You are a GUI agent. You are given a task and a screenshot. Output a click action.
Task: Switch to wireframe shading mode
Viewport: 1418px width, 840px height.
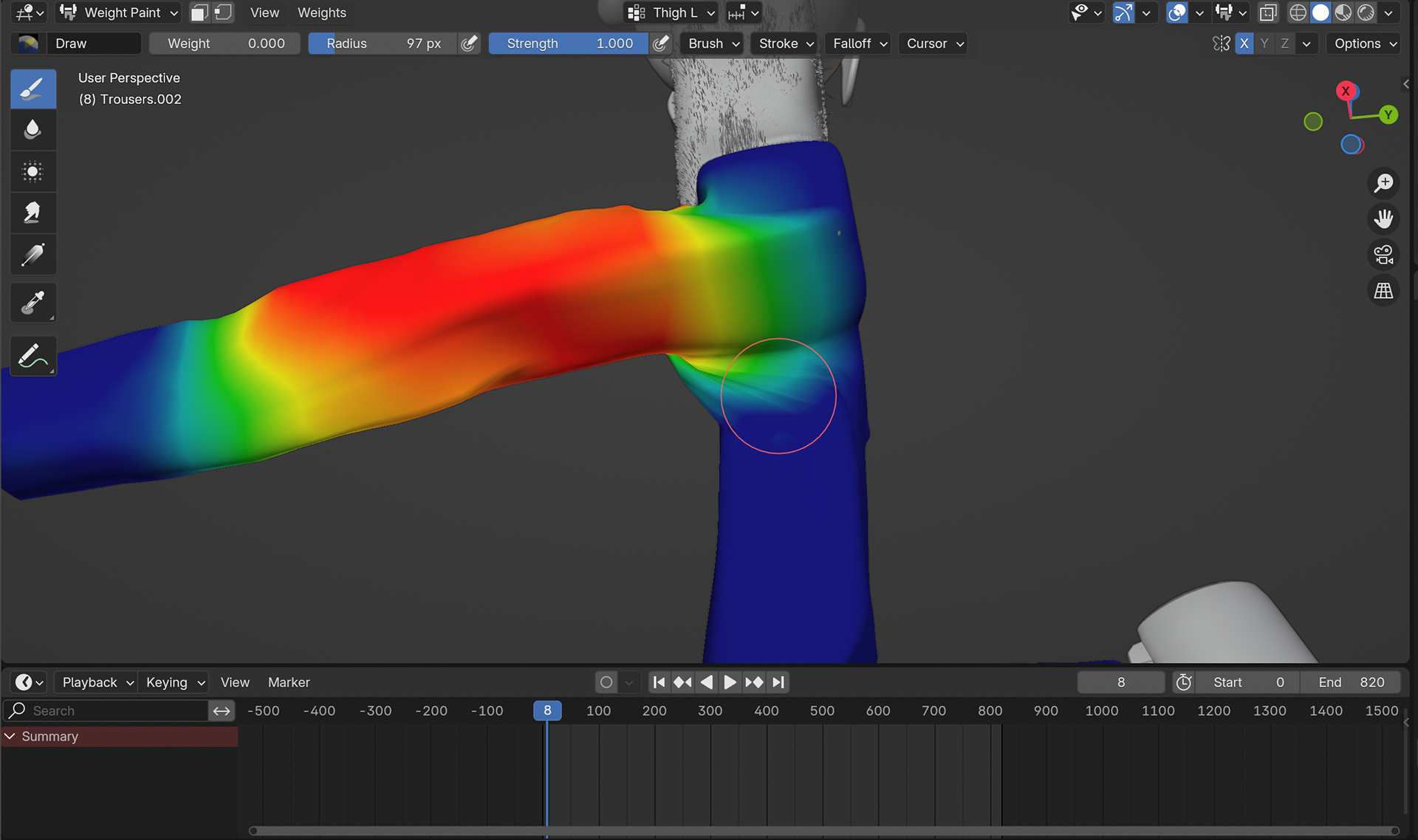(1298, 13)
